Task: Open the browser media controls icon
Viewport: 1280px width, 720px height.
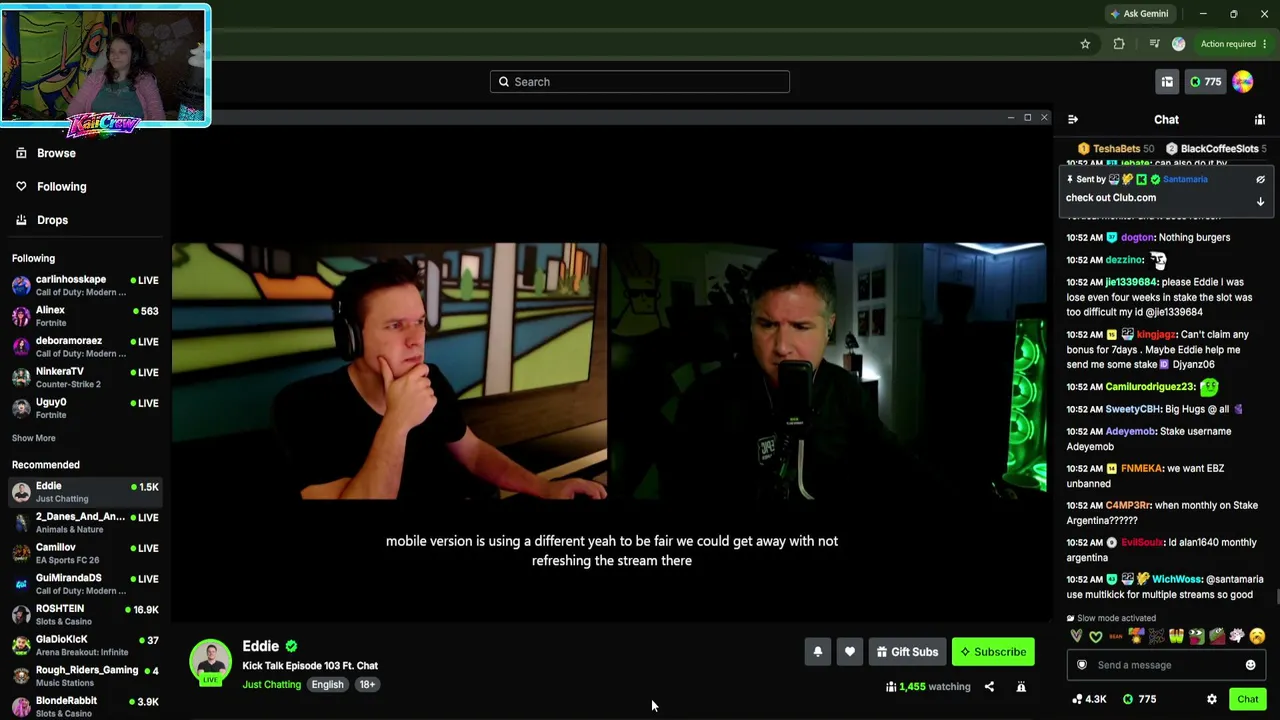Action: [1154, 44]
